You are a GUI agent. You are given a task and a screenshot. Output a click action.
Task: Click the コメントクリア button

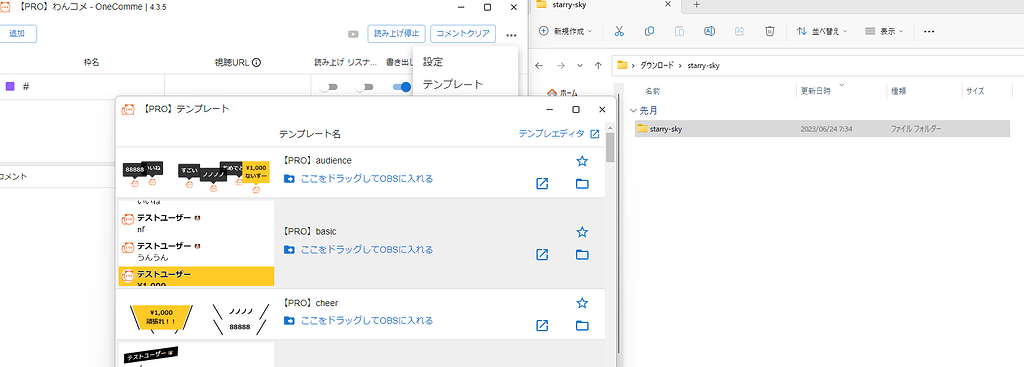(x=463, y=33)
